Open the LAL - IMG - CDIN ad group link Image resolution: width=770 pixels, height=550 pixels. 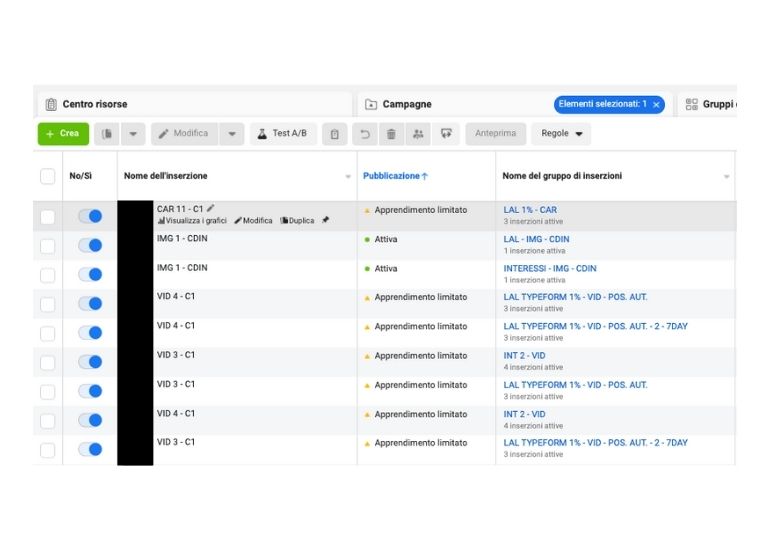tap(536, 239)
